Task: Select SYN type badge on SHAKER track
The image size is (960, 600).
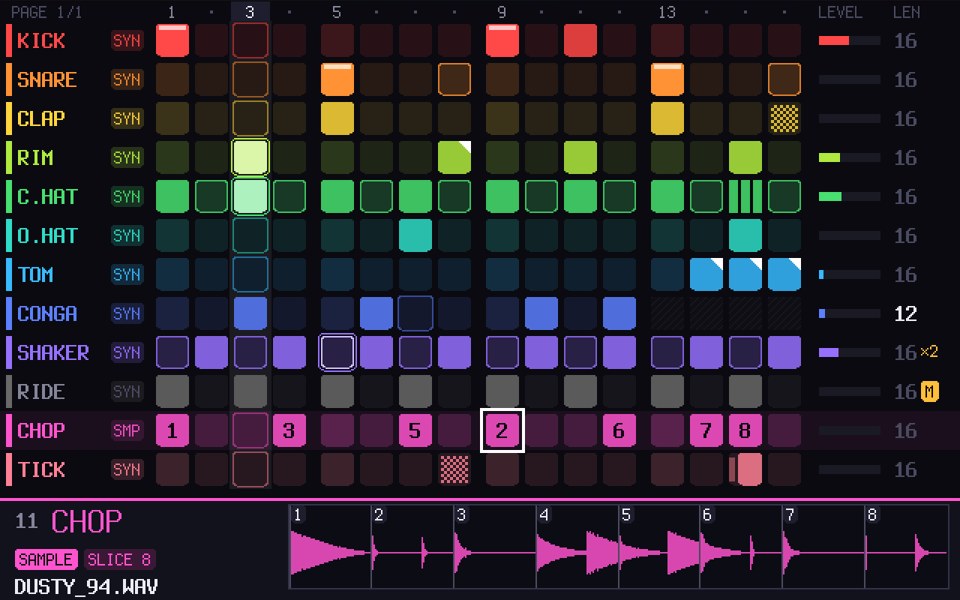Action: [127, 353]
